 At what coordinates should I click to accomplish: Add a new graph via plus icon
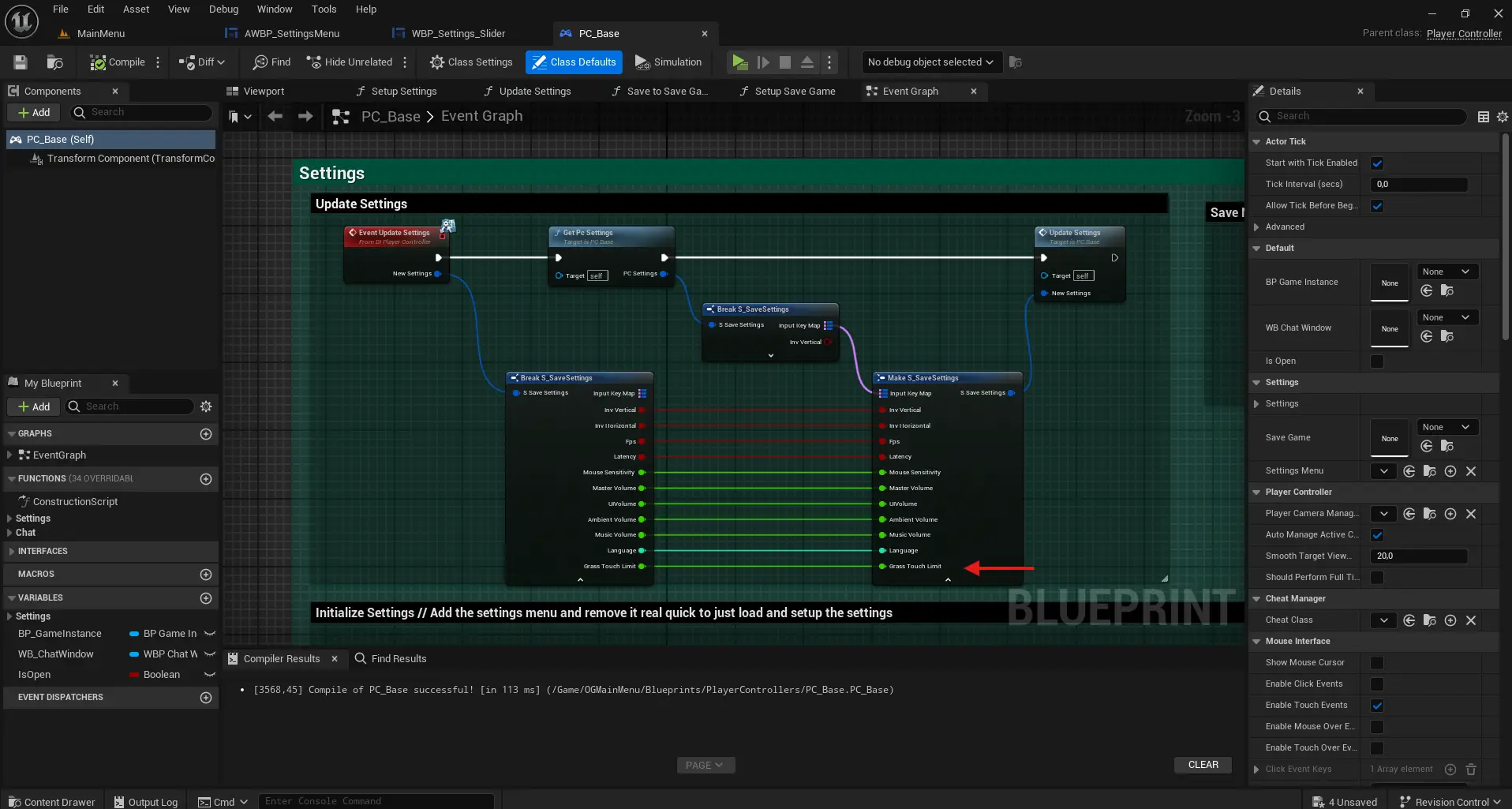pyautogui.click(x=206, y=434)
